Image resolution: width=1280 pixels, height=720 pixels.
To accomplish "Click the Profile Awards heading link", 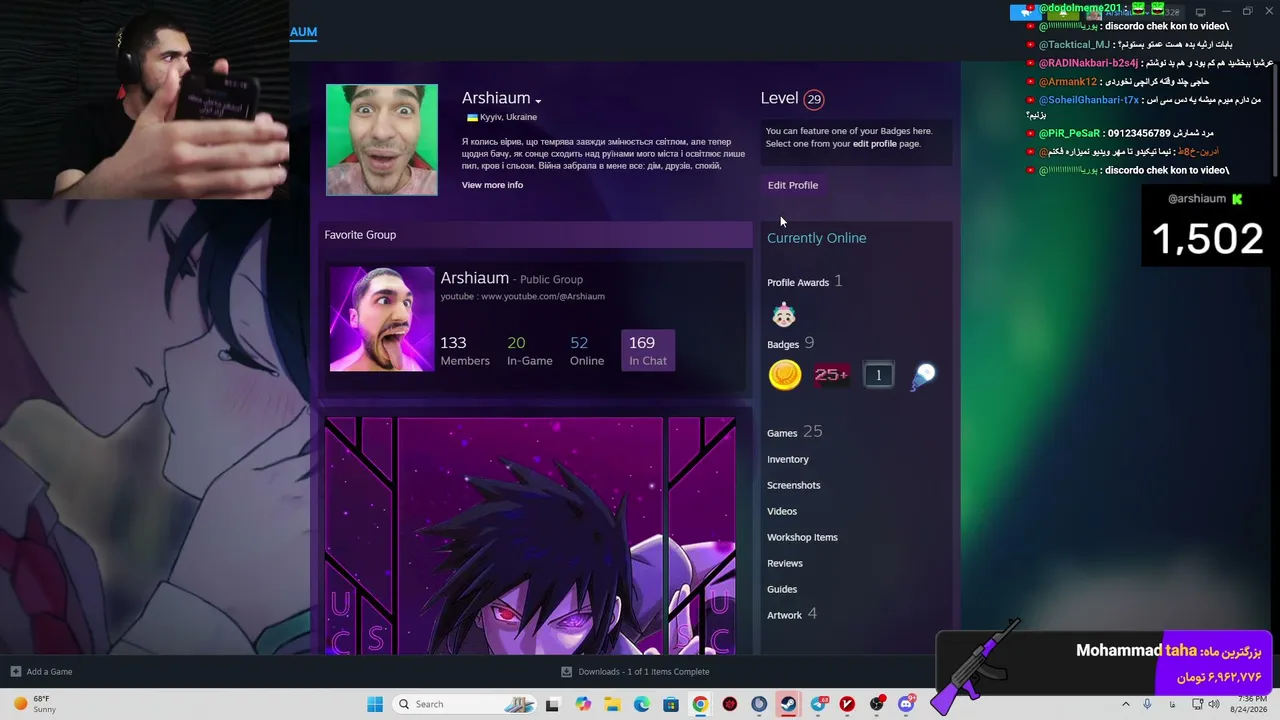I will [798, 282].
